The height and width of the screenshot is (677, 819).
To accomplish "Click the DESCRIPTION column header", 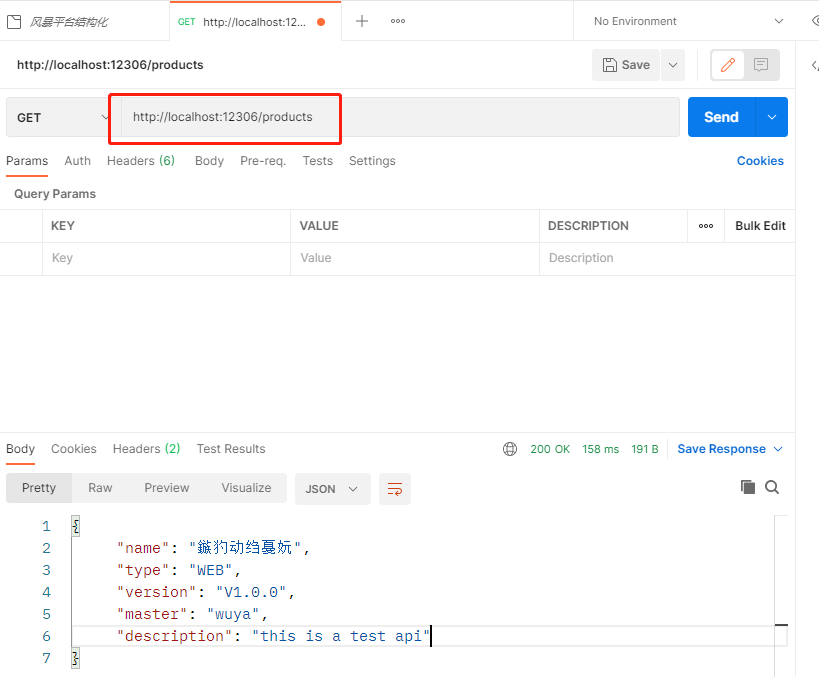I will [588, 226].
